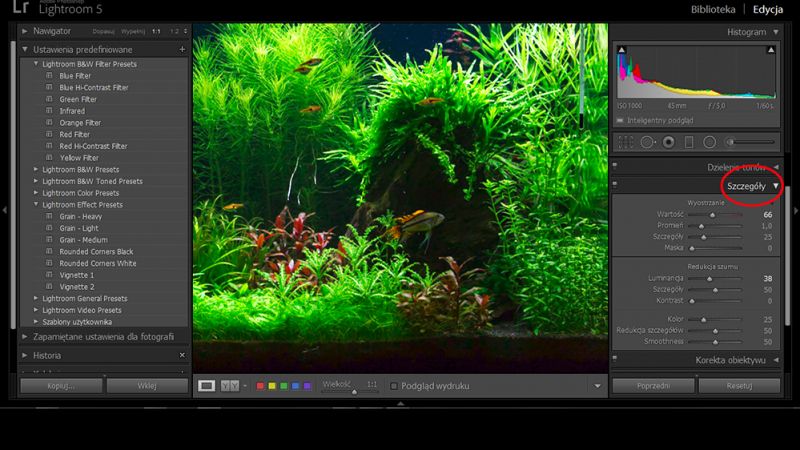Viewport: 800px width, 450px height.
Task: Collapse the Szczegóły panel
Action: 776,186
